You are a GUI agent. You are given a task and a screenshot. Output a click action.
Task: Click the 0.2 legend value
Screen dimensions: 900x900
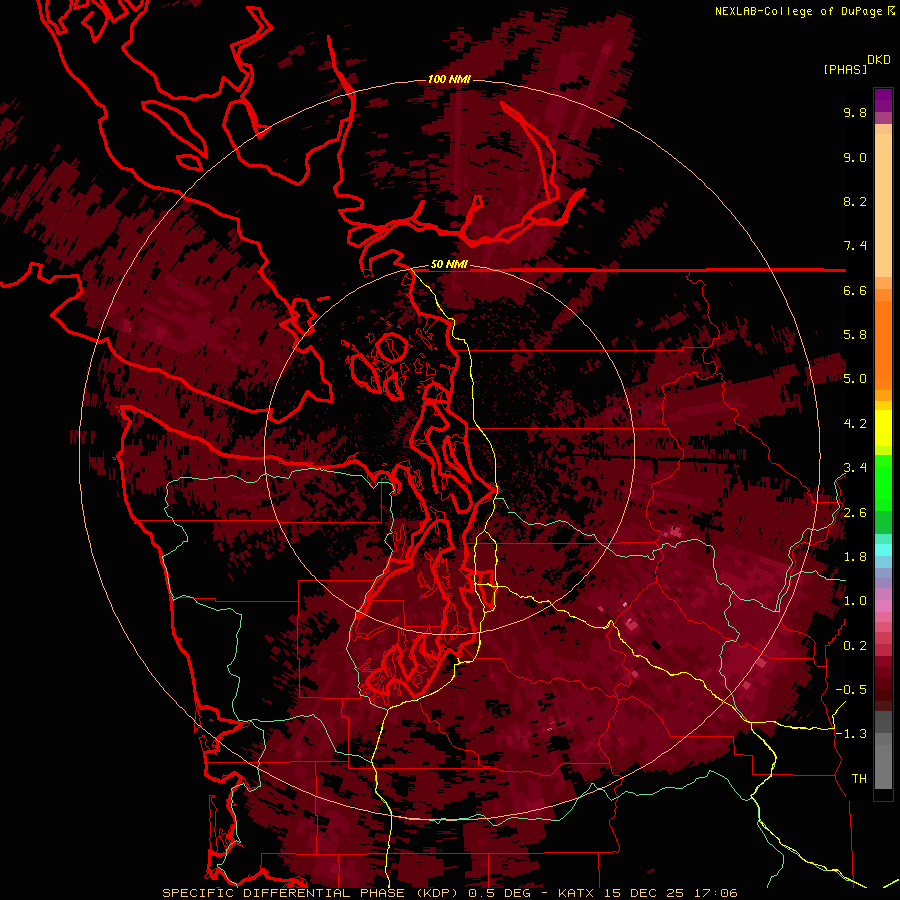click(855, 646)
